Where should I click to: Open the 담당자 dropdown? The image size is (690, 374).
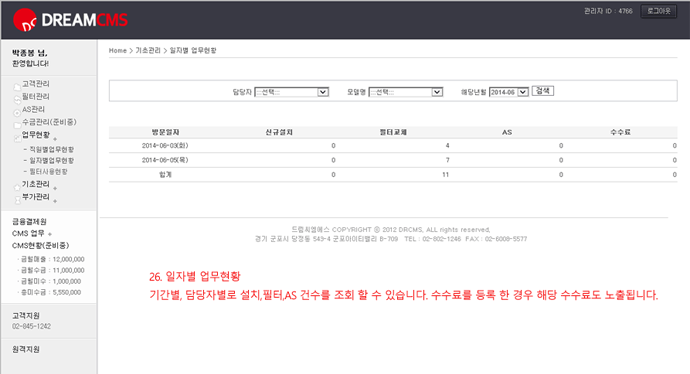click(291, 92)
